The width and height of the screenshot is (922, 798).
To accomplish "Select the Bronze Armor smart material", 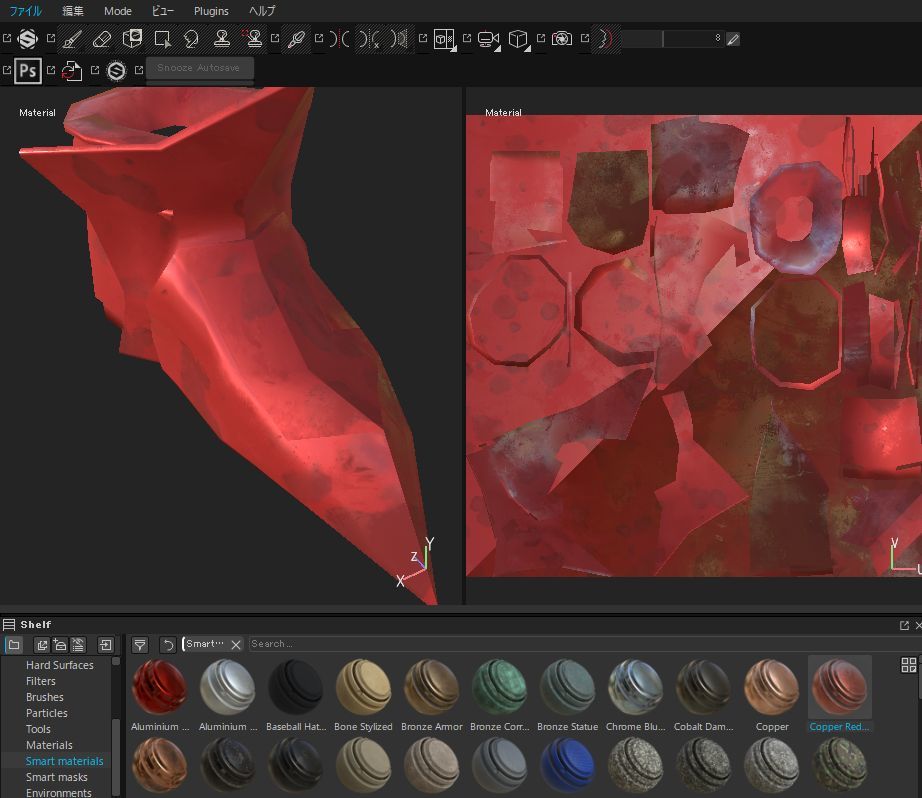I will point(432,695).
